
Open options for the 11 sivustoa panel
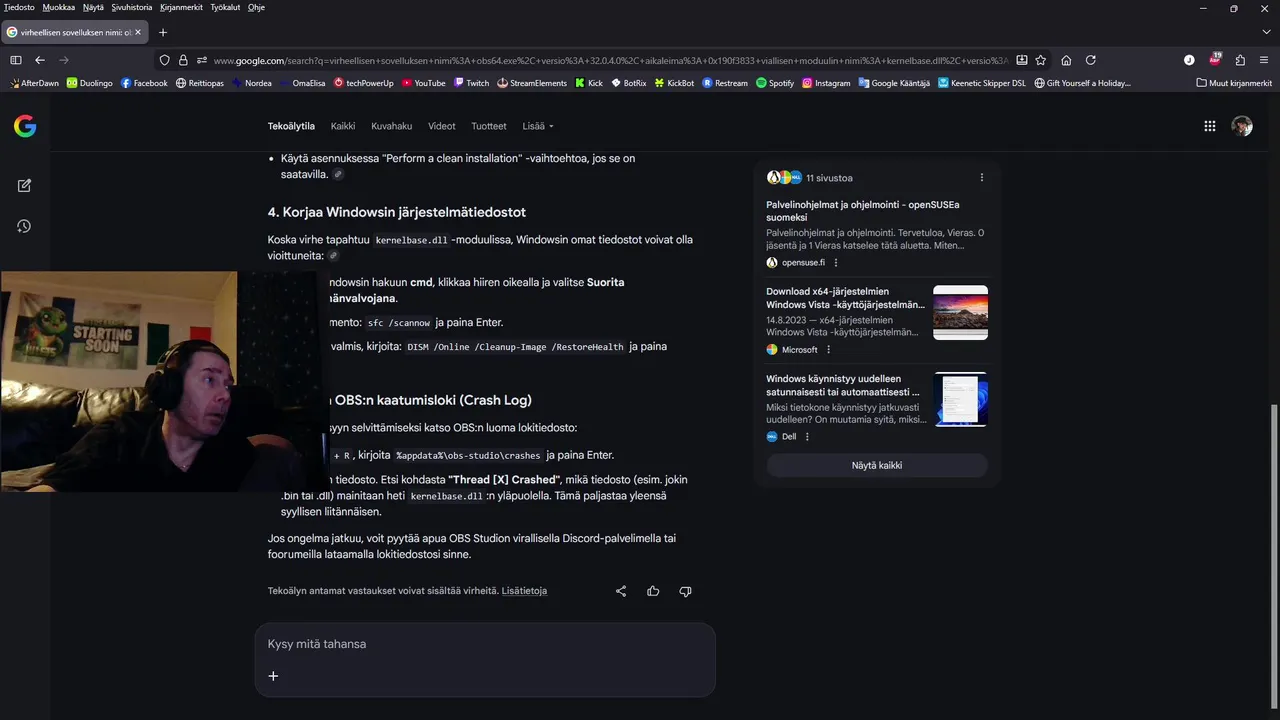tap(982, 177)
